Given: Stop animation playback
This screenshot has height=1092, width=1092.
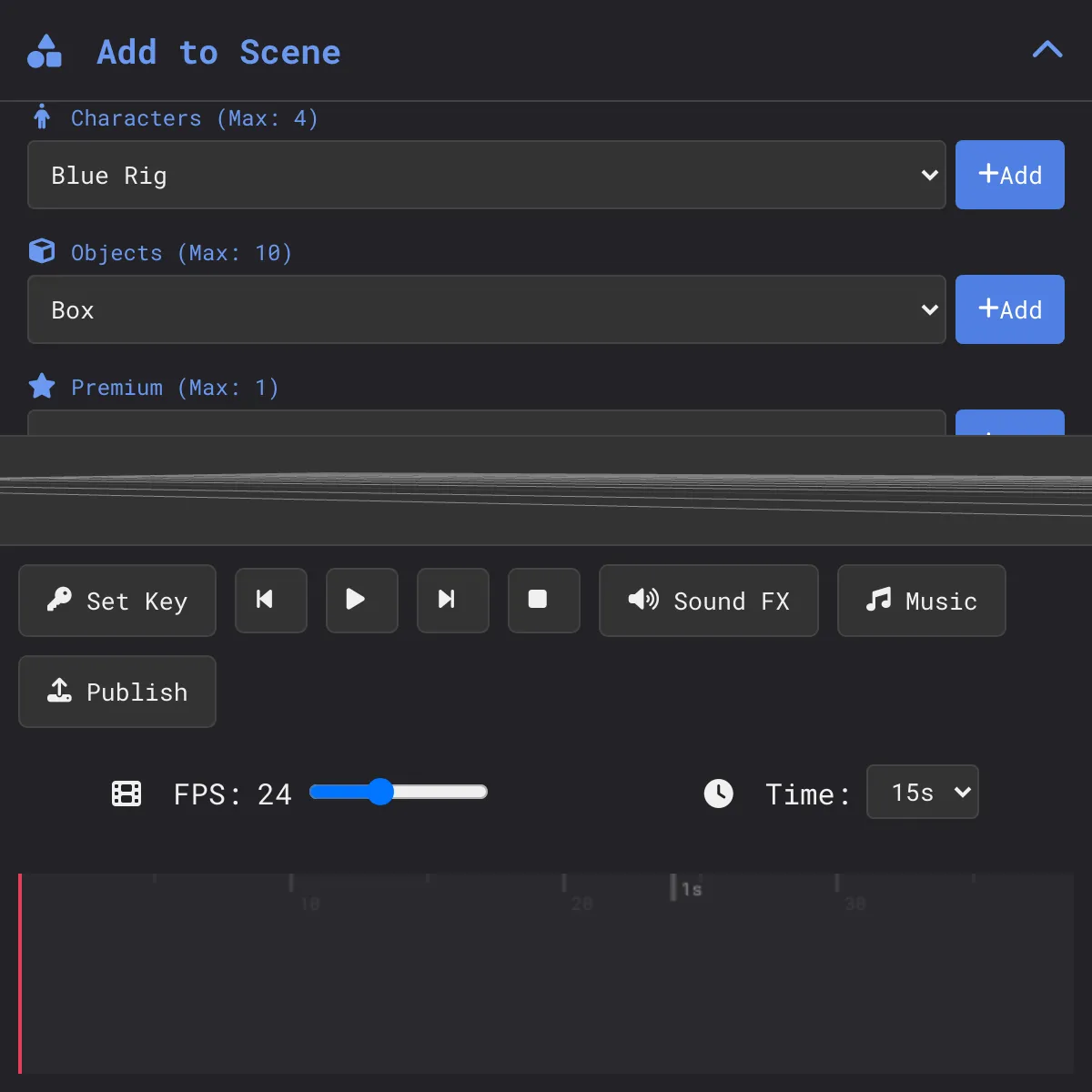Looking at the screenshot, I should click(544, 601).
